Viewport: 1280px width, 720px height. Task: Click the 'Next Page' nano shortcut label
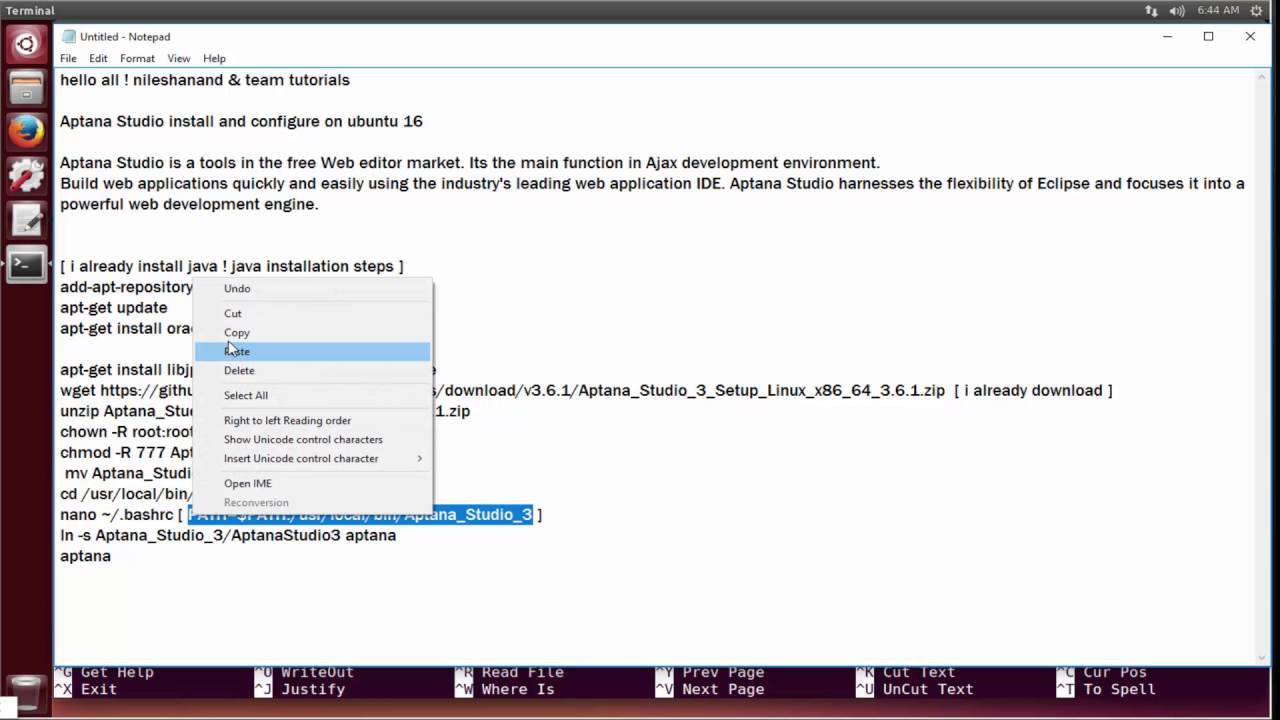click(723, 689)
